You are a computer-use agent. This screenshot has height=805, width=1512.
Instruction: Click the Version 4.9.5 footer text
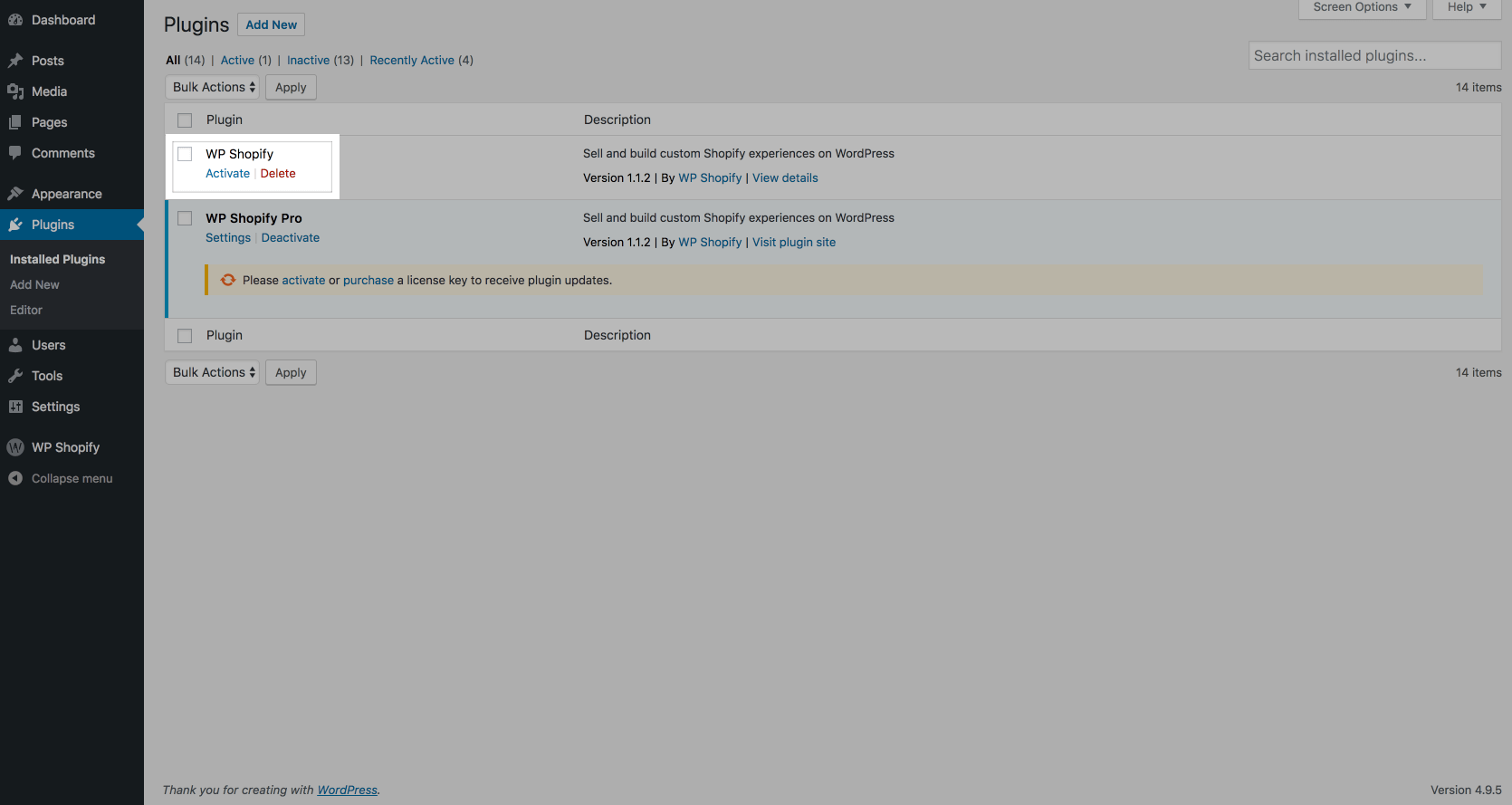pos(1466,790)
